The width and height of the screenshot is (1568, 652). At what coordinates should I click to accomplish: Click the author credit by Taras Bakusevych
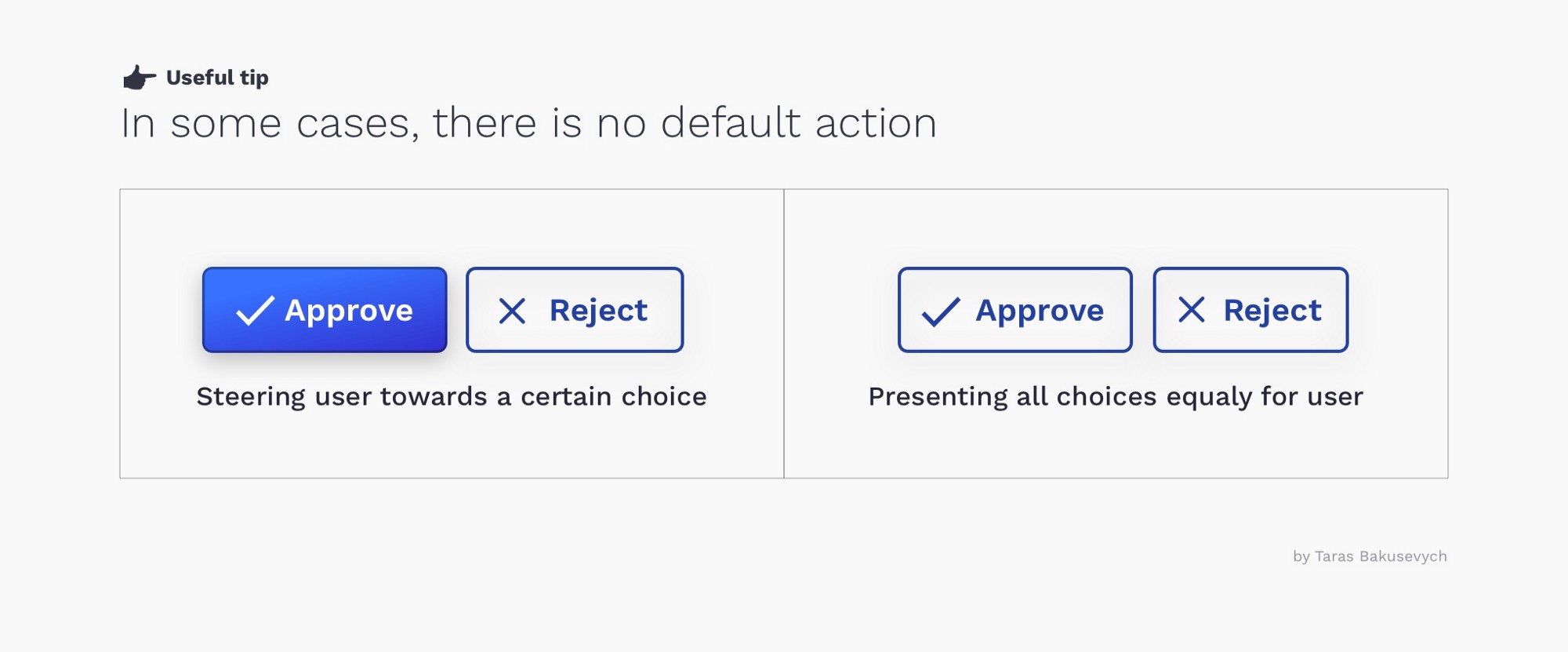coord(1370,556)
